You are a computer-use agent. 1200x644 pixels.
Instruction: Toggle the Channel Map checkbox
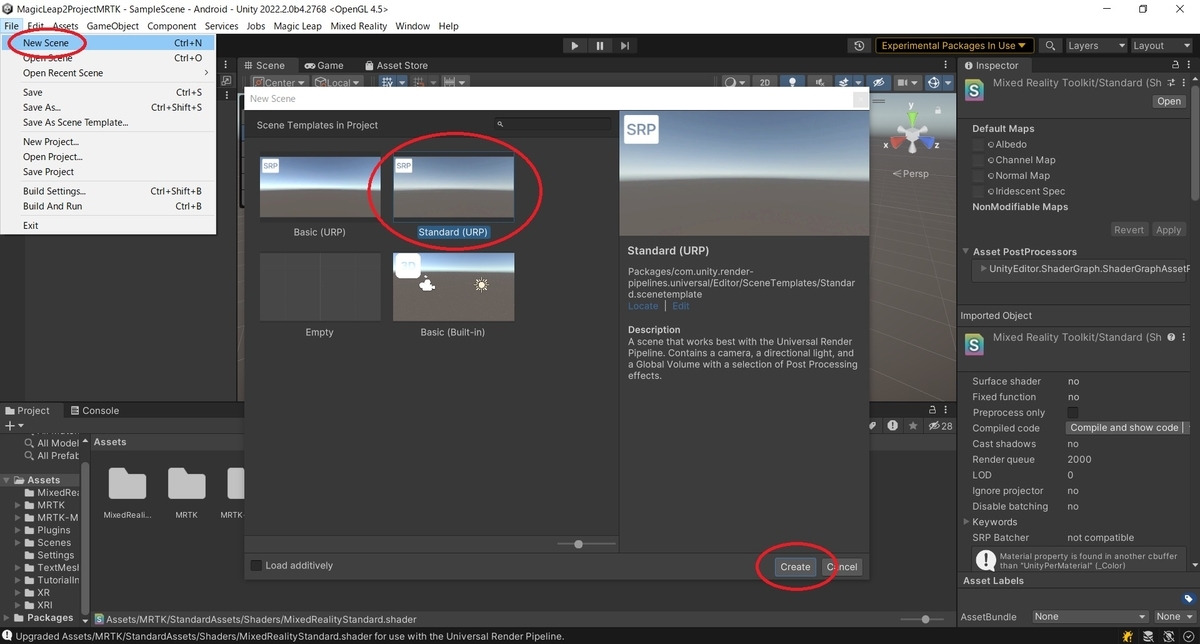pos(979,160)
